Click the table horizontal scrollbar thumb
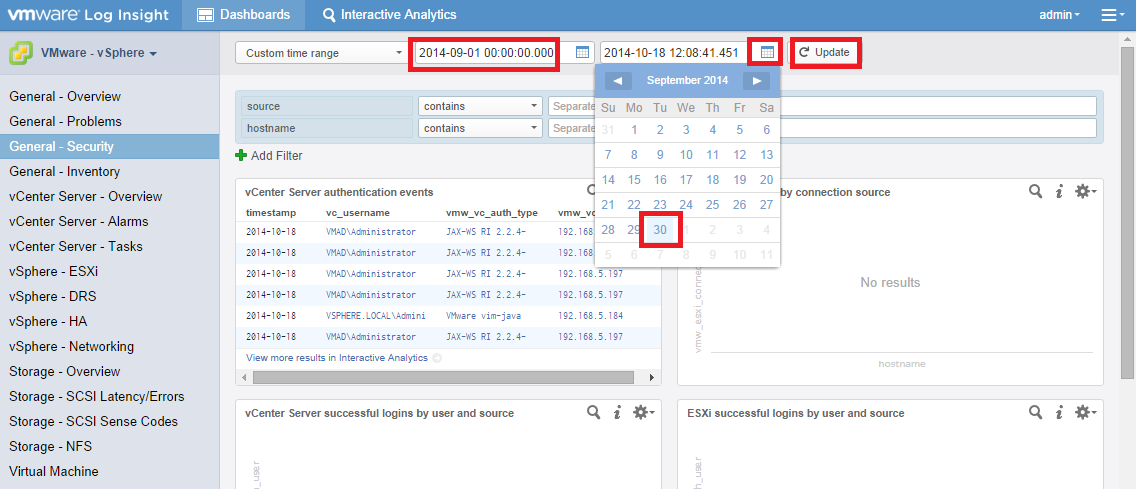1136x489 pixels. pos(443,377)
